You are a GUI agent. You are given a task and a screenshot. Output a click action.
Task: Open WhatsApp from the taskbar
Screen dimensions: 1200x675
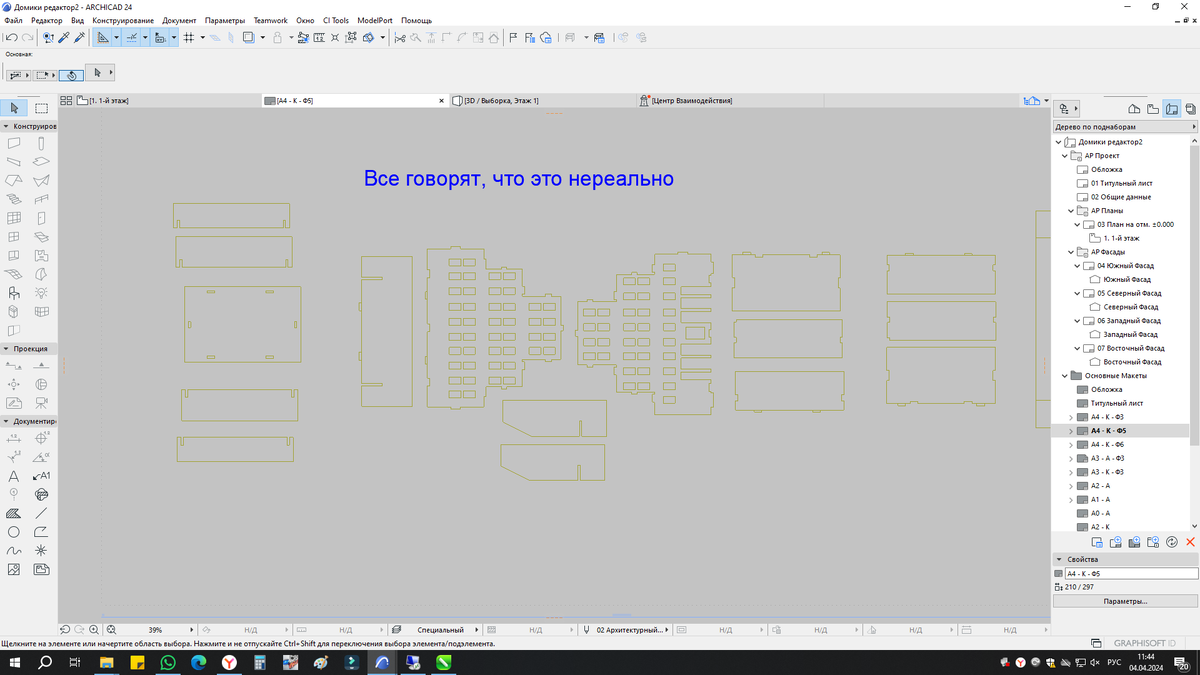pos(167,663)
